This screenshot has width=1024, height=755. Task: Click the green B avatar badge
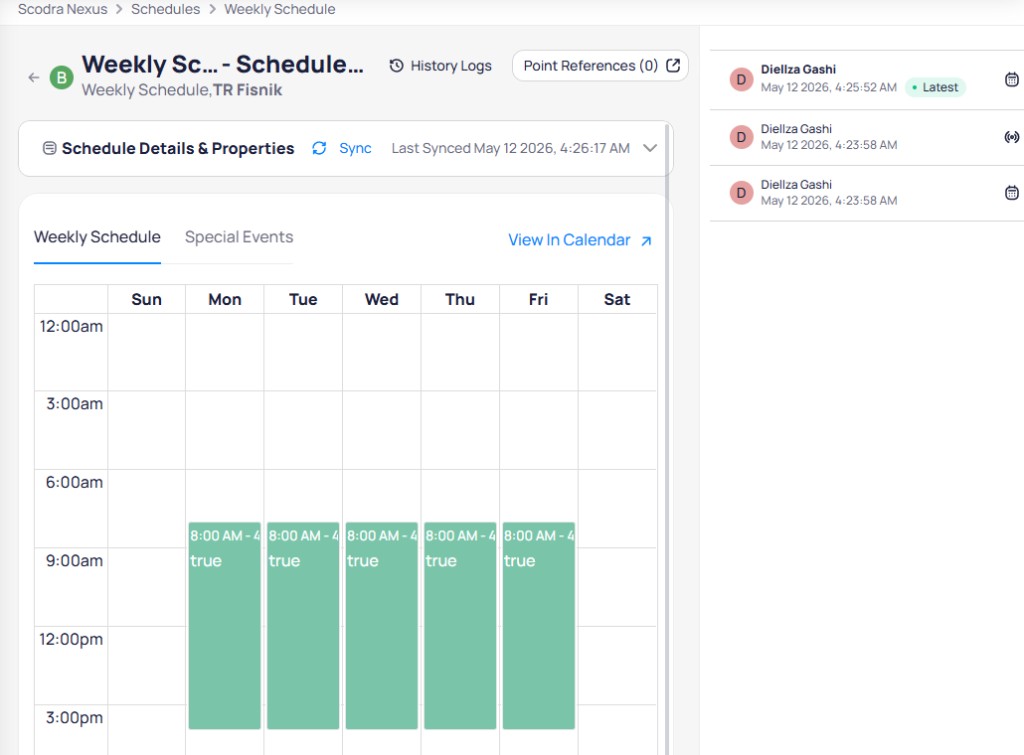coord(61,78)
